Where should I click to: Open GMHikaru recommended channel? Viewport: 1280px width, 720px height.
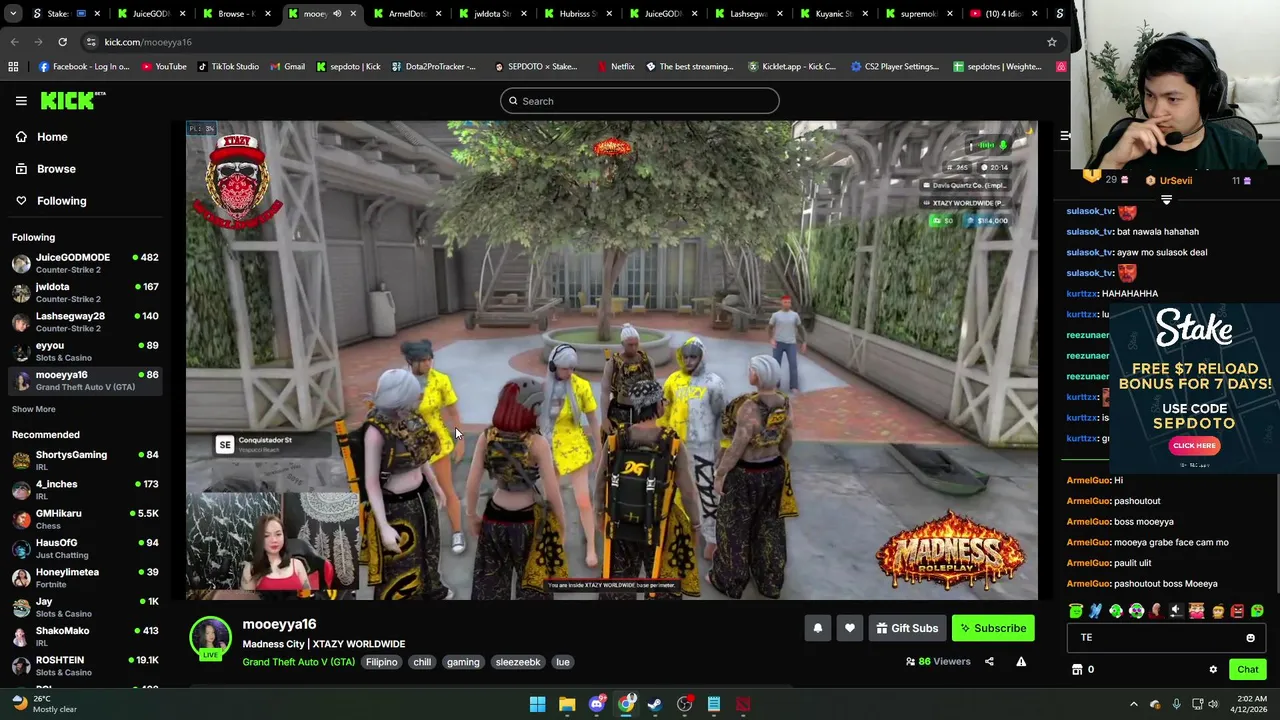[x=85, y=519]
